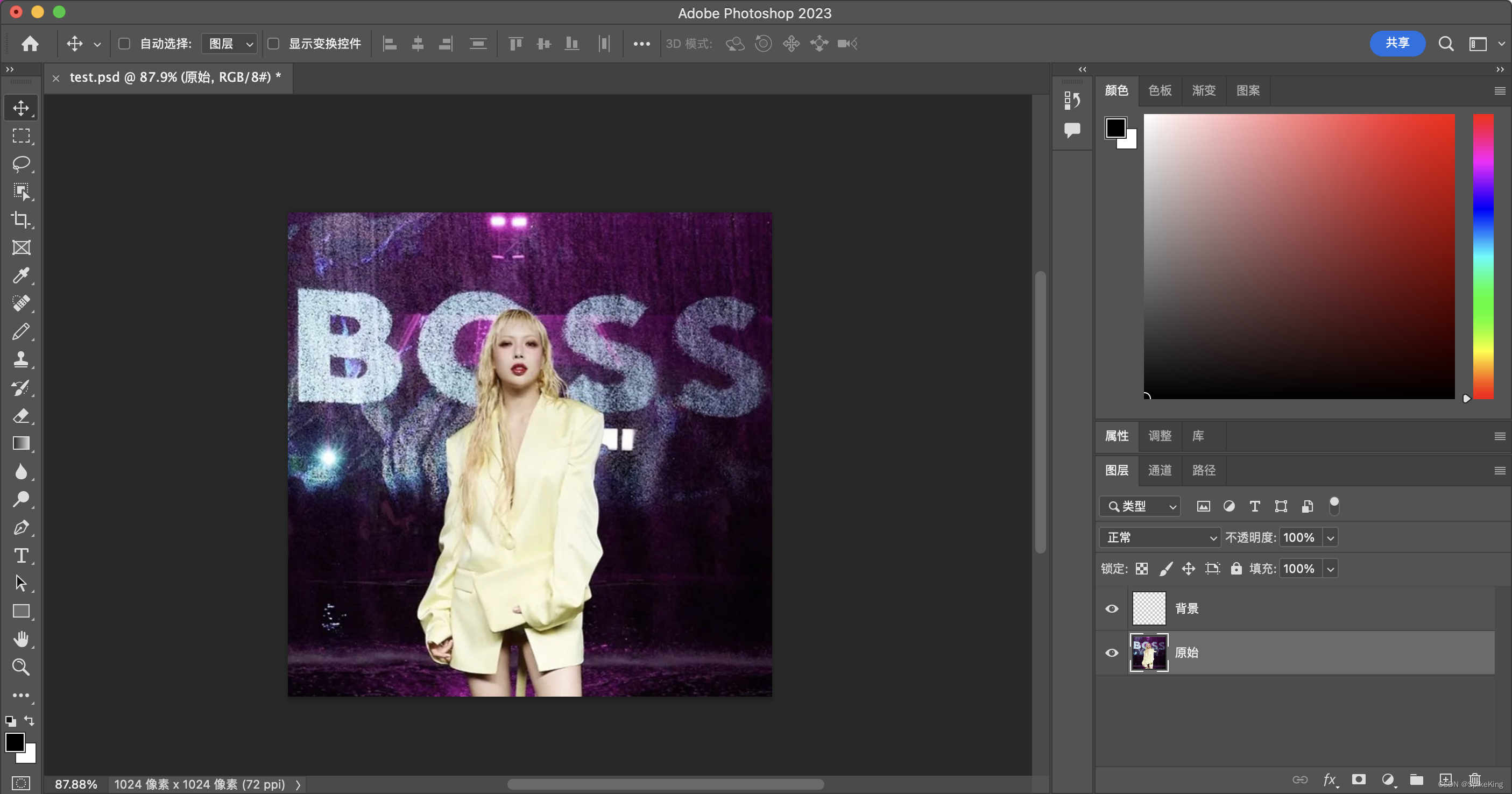Open the 图层 auto-select target dropdown
The height and width of the screenshot is (794, 1512).
coord(229,44)
